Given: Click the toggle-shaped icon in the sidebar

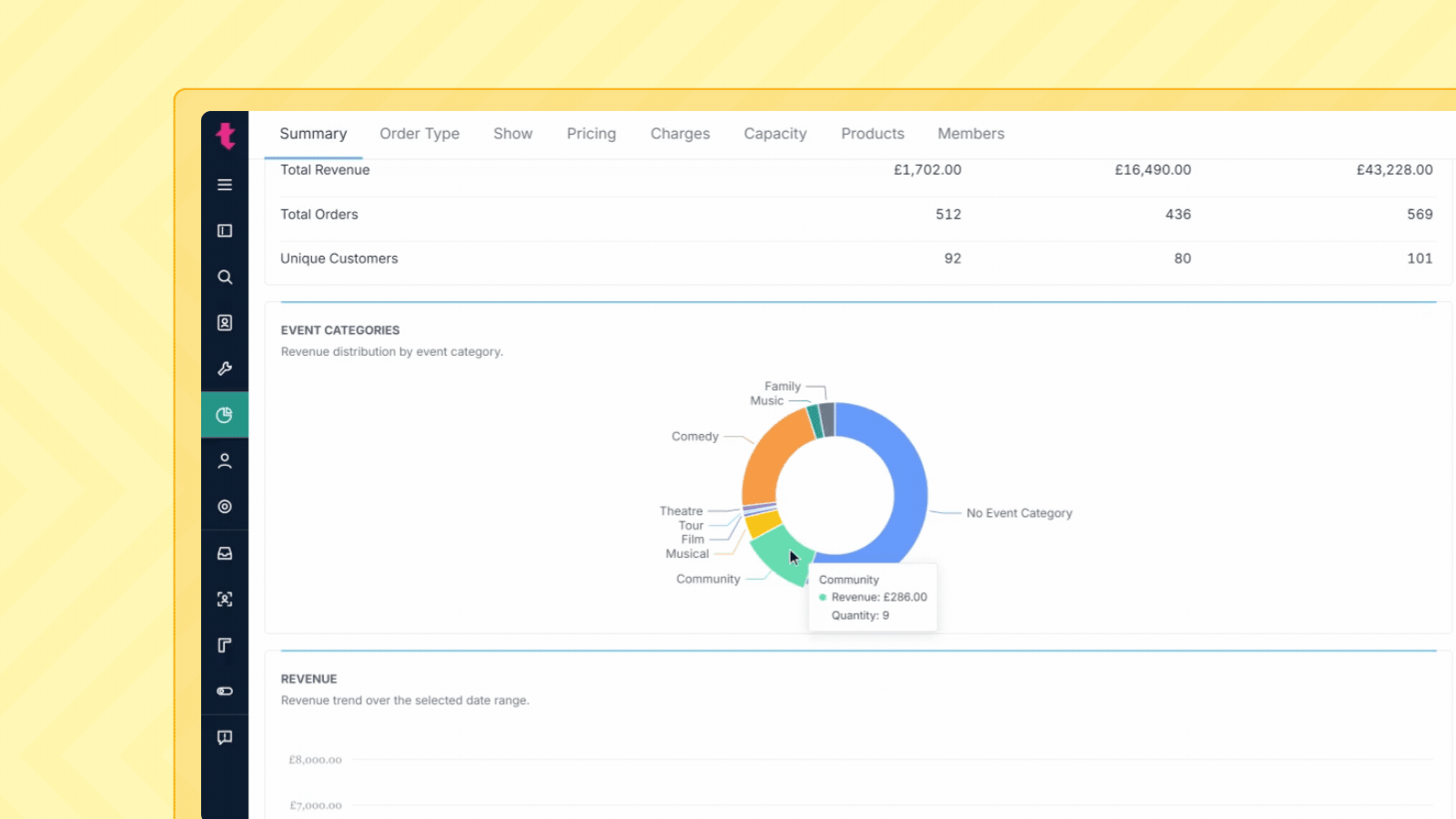Looking at the screenshot, I should [x=225, y=692].
